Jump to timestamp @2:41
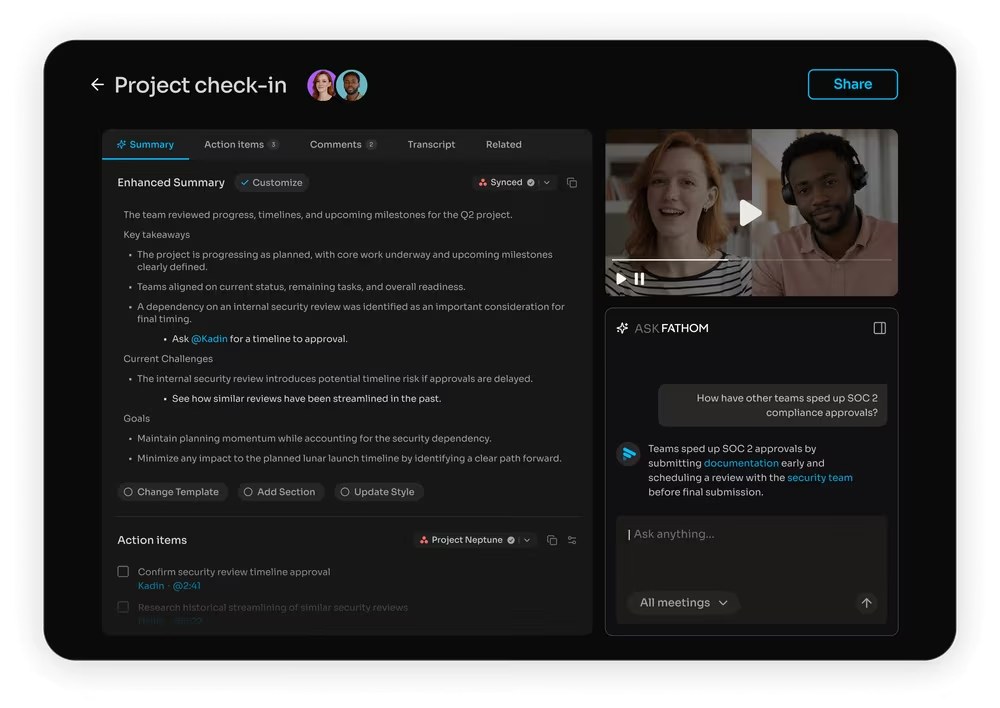Image resolution: width=1000 pixels, height=708 pixels. (x=186, y=586)
